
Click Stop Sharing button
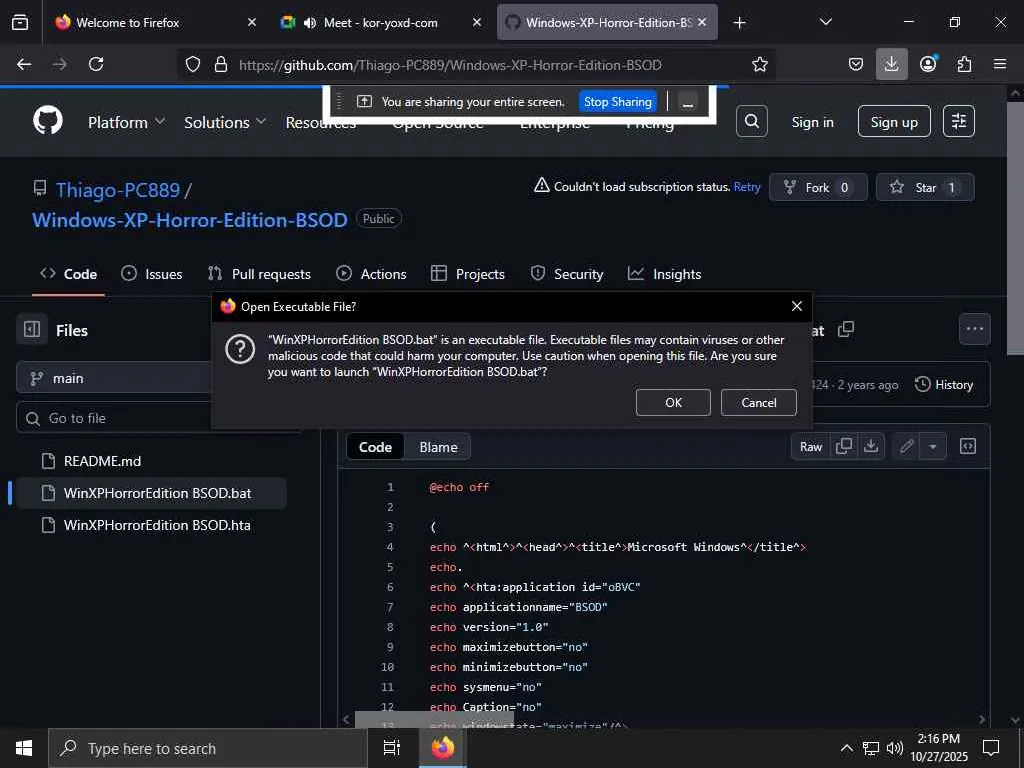point(617,101)
